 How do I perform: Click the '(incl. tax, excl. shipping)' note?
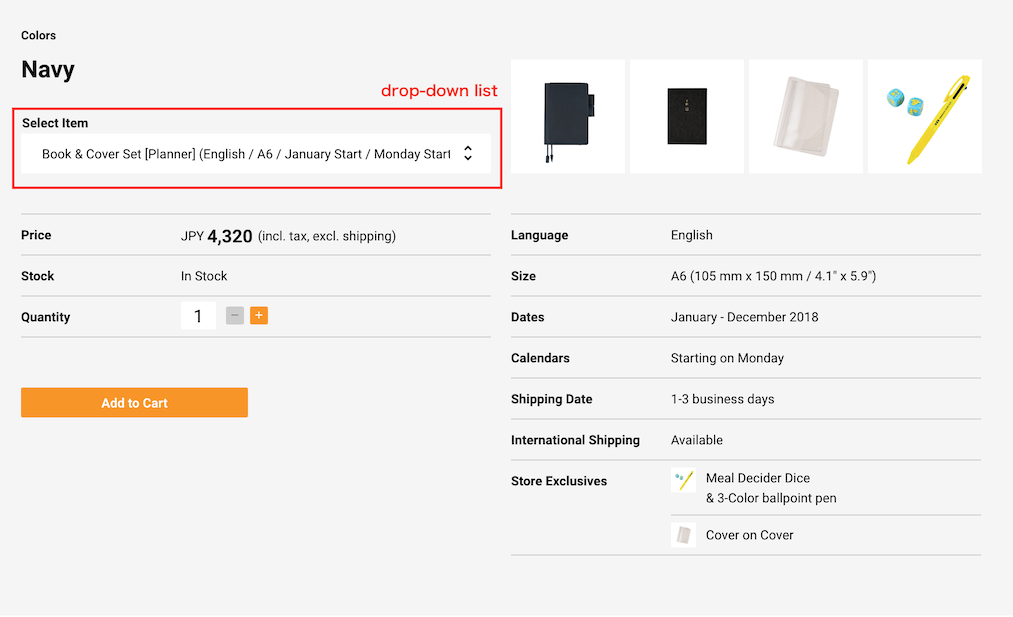coord(327,236)
